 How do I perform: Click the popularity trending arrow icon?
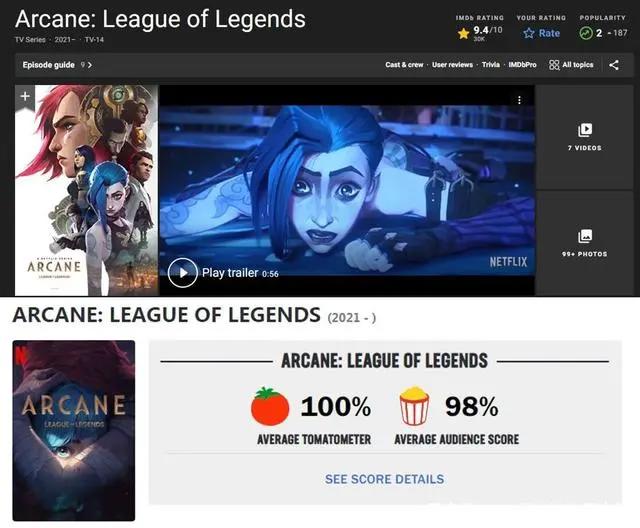(586, 33)
